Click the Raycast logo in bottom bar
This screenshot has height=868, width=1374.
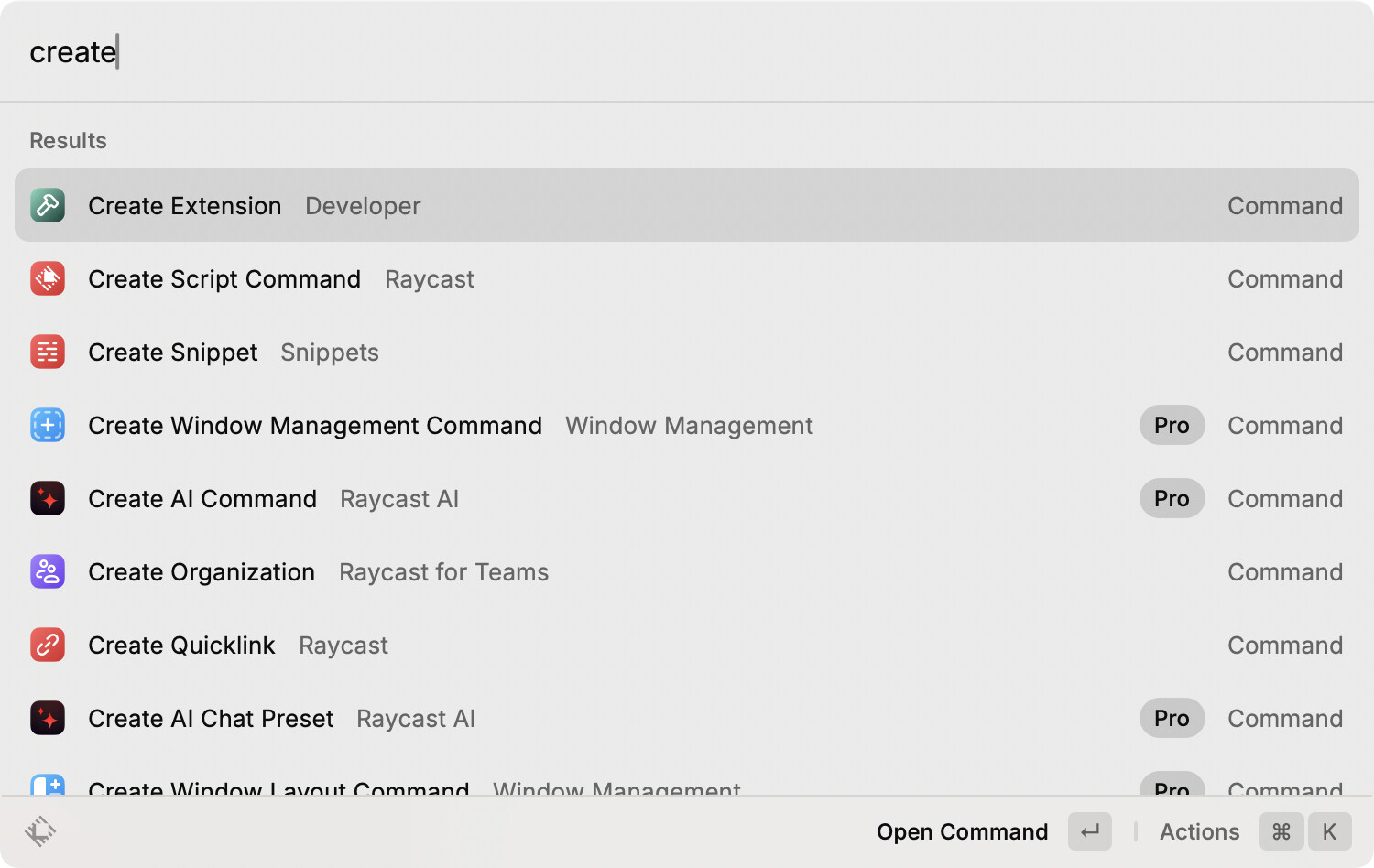[40, 831]
